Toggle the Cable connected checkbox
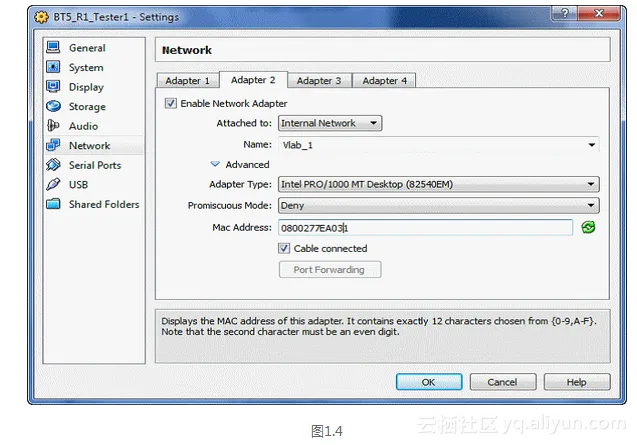The image size is (637, 445). tap(284, 248)
